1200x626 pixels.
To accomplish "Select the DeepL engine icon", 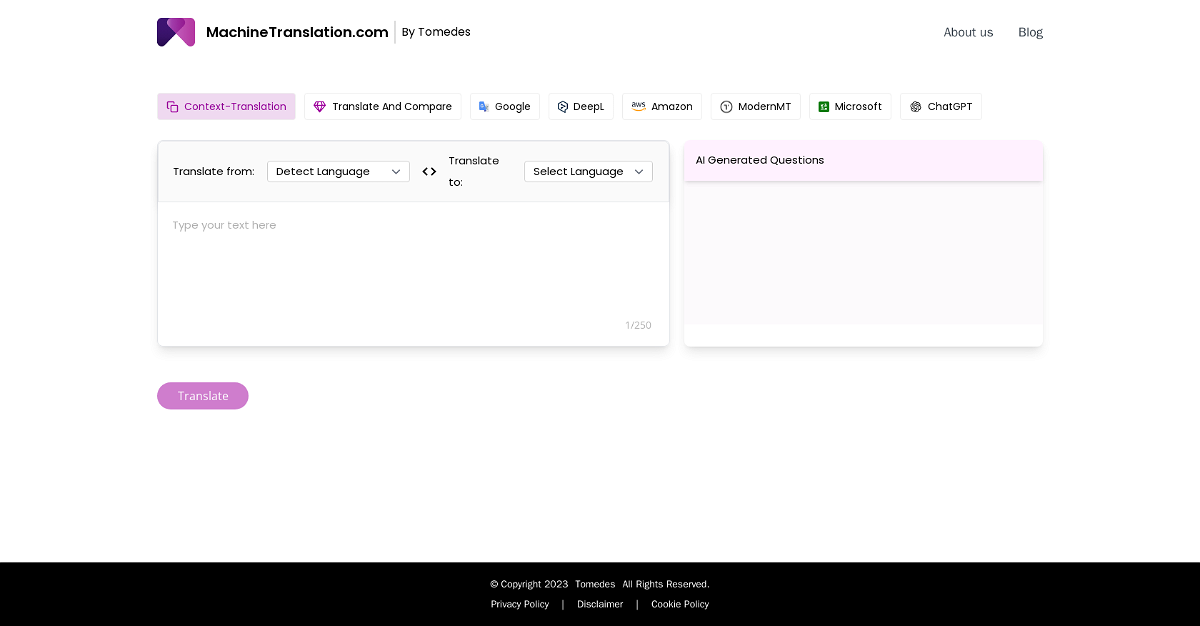I will tap(563, 107).
